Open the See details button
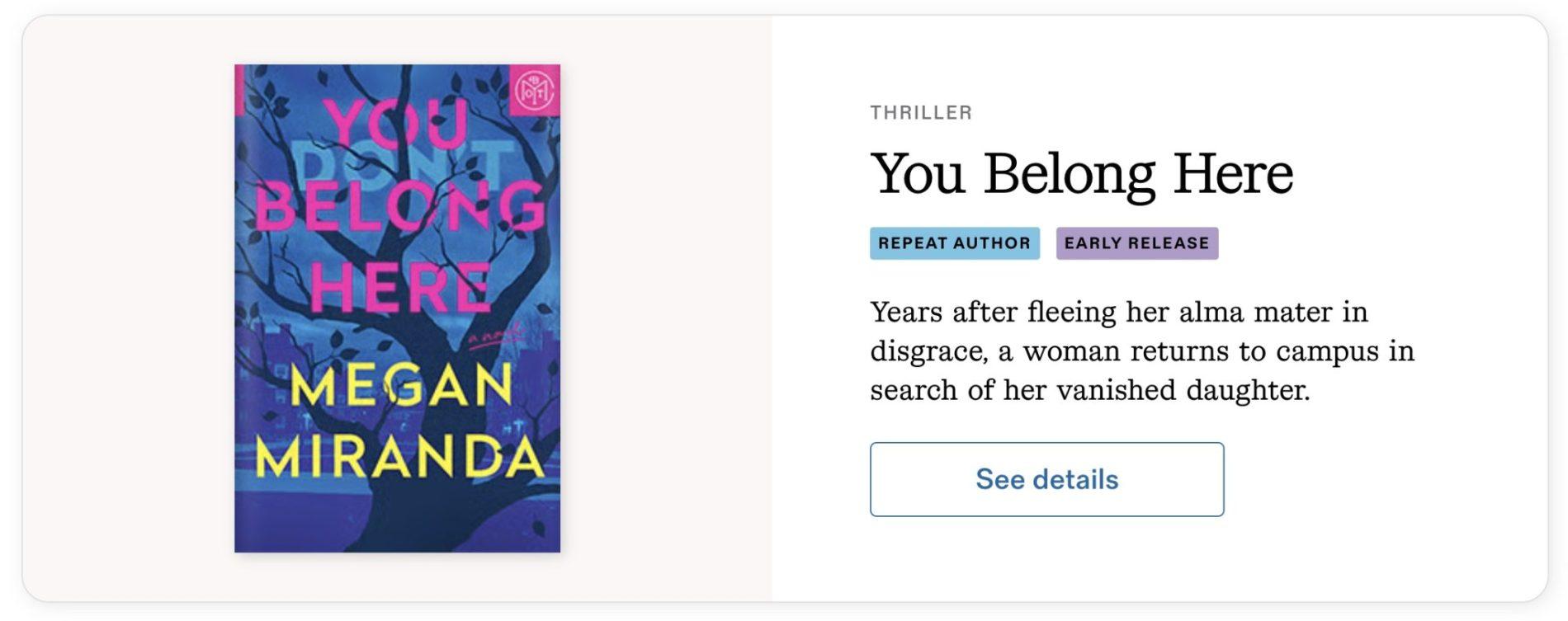The image size is (1568, 621). tap(1046, 479)
